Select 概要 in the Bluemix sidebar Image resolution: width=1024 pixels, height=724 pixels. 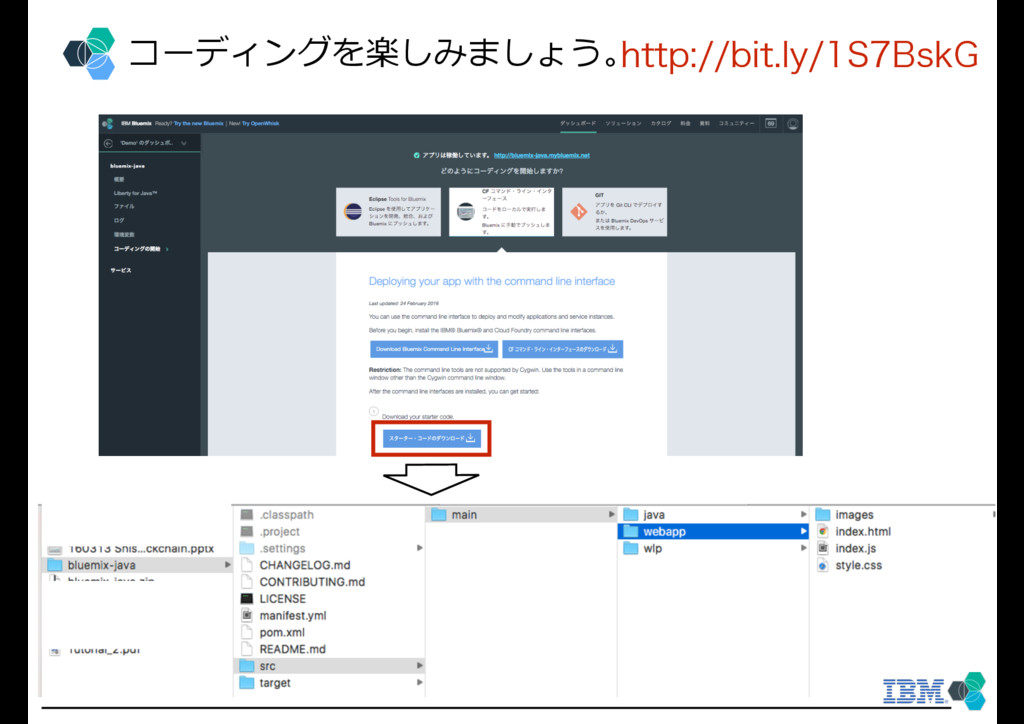click(x=119, y=180)
